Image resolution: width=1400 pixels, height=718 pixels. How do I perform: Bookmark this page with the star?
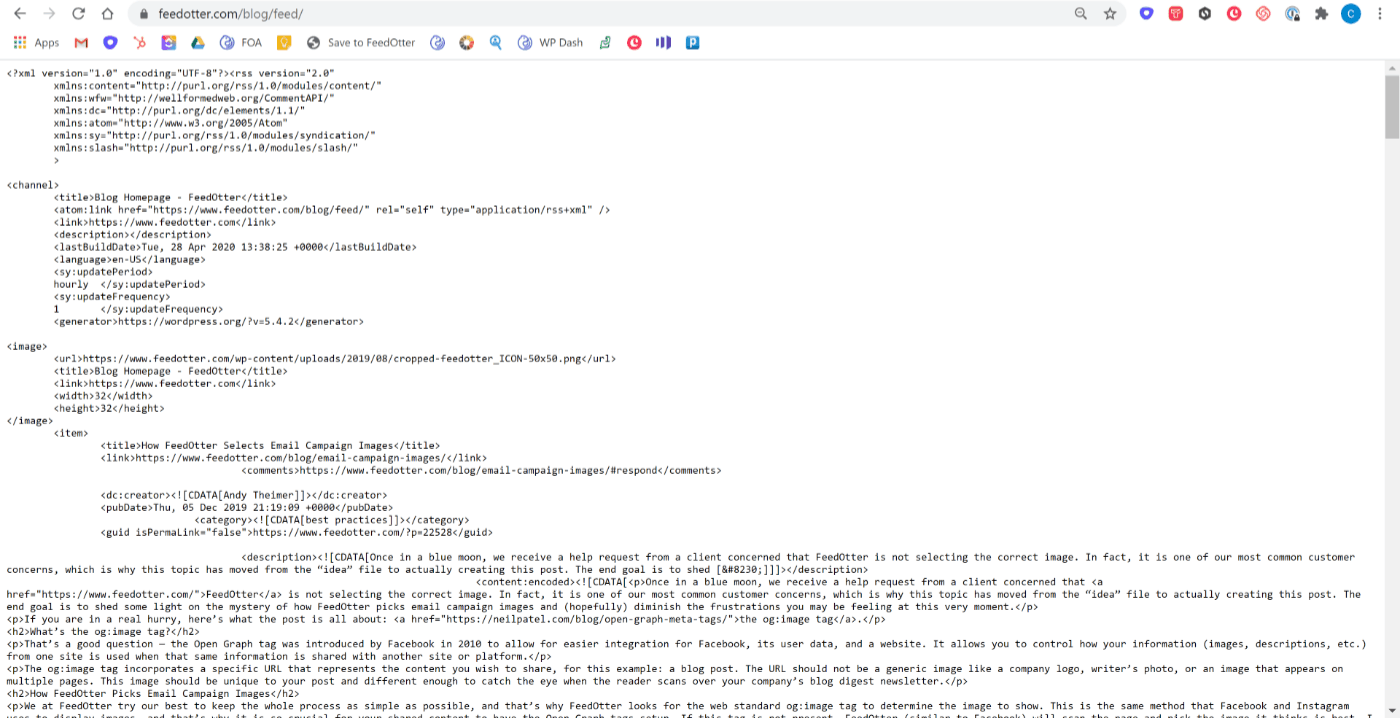[1109, 14]
